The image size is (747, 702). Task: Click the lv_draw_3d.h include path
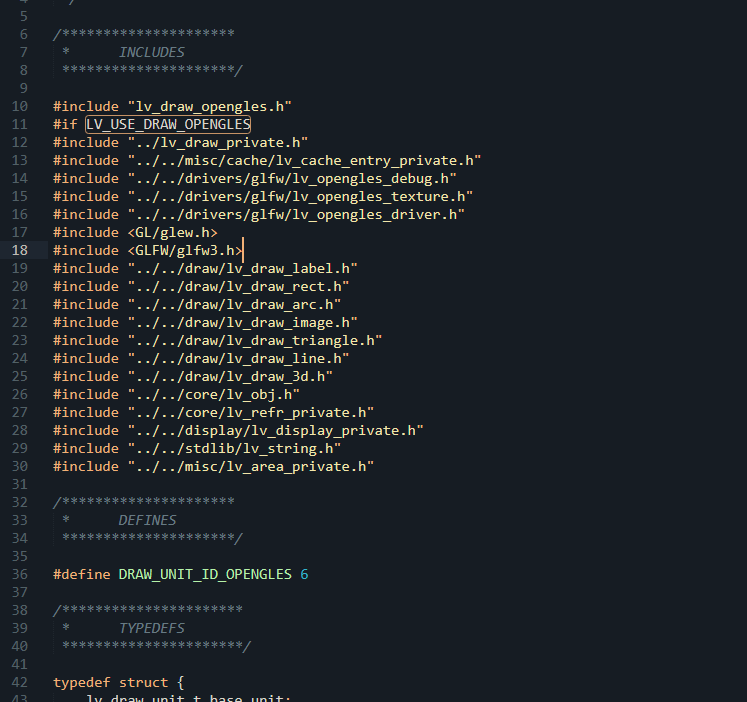point(230,377)
